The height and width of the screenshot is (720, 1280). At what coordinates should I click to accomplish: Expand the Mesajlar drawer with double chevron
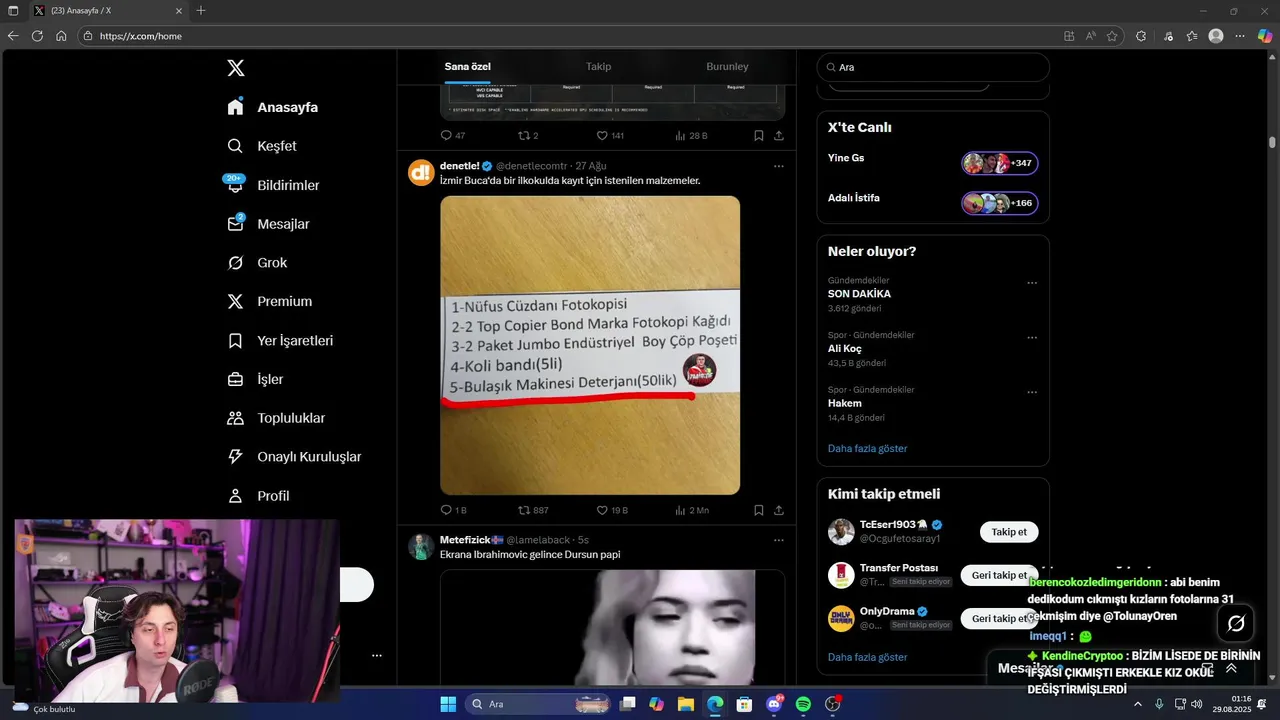click(1231, 668)
